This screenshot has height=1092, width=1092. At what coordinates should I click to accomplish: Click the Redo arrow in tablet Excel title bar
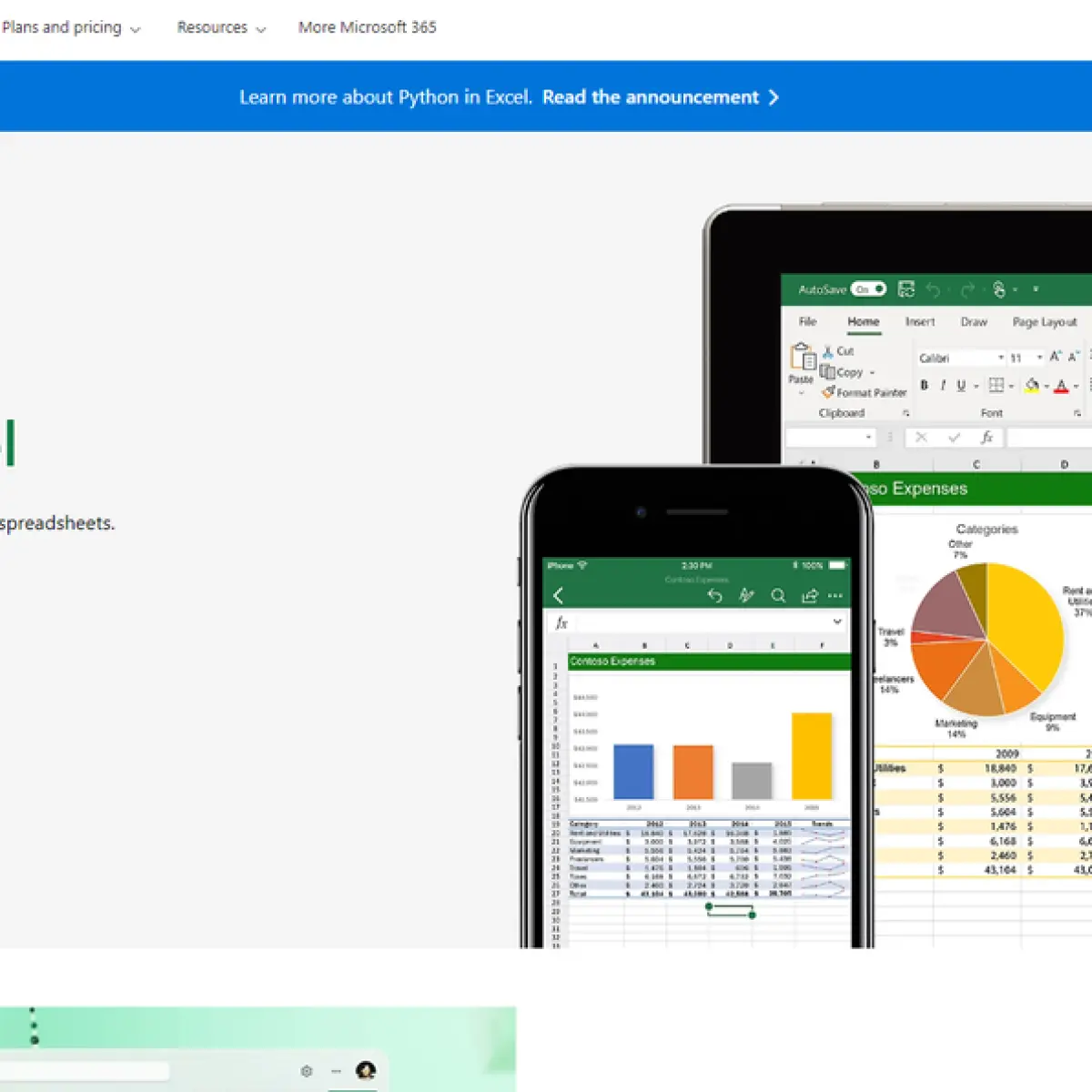pos(967,289)
